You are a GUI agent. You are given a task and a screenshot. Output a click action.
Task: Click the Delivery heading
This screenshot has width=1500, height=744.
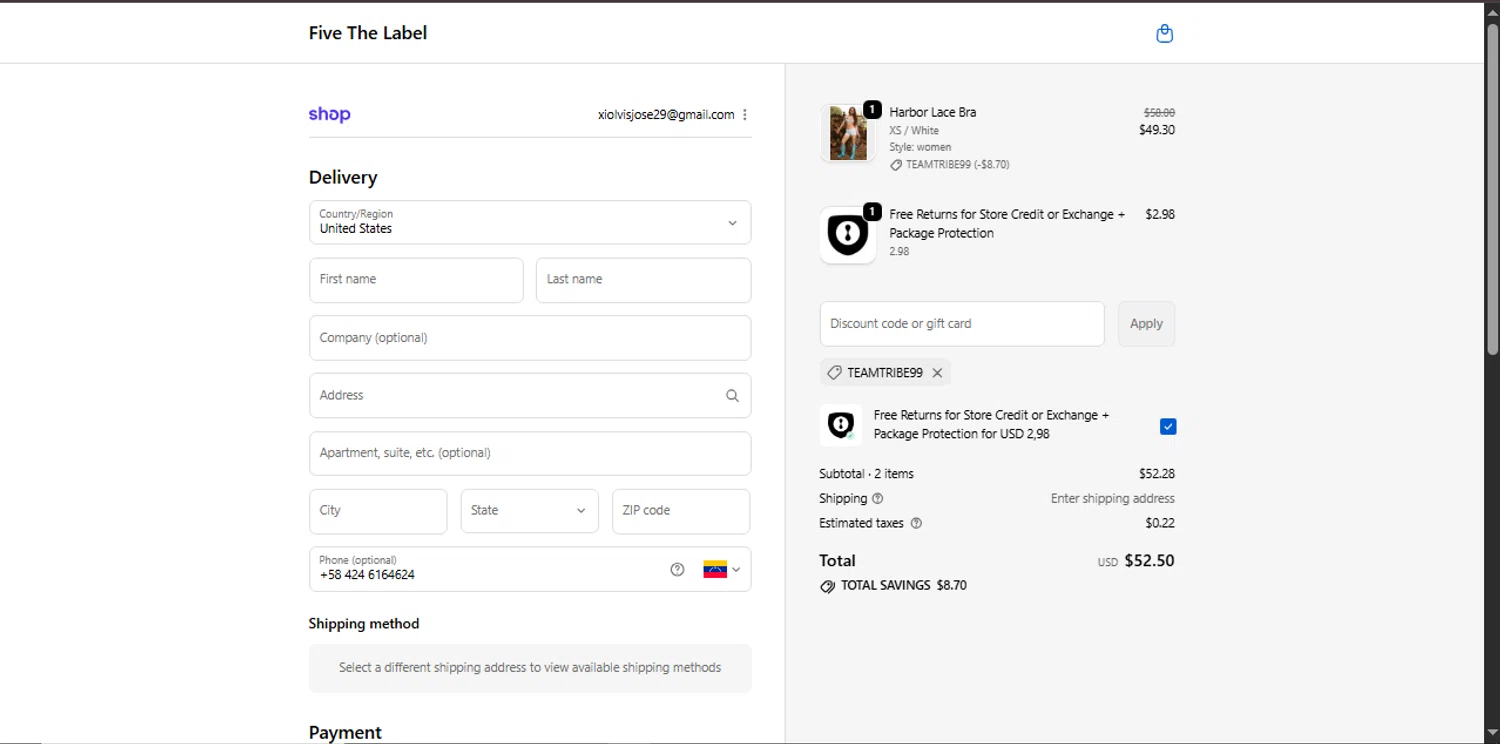[343, 178]
